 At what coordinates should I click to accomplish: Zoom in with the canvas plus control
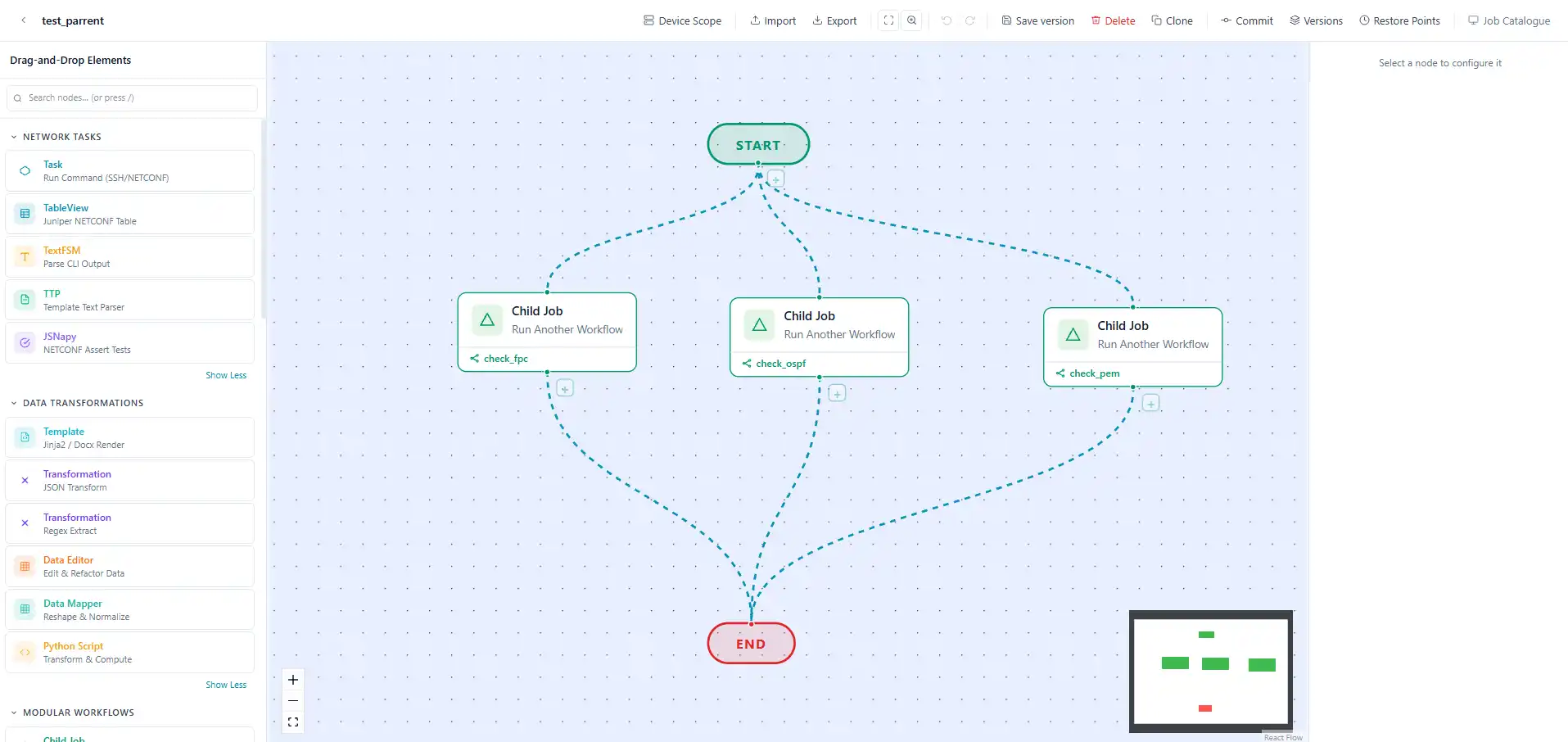tap(293, 680)
